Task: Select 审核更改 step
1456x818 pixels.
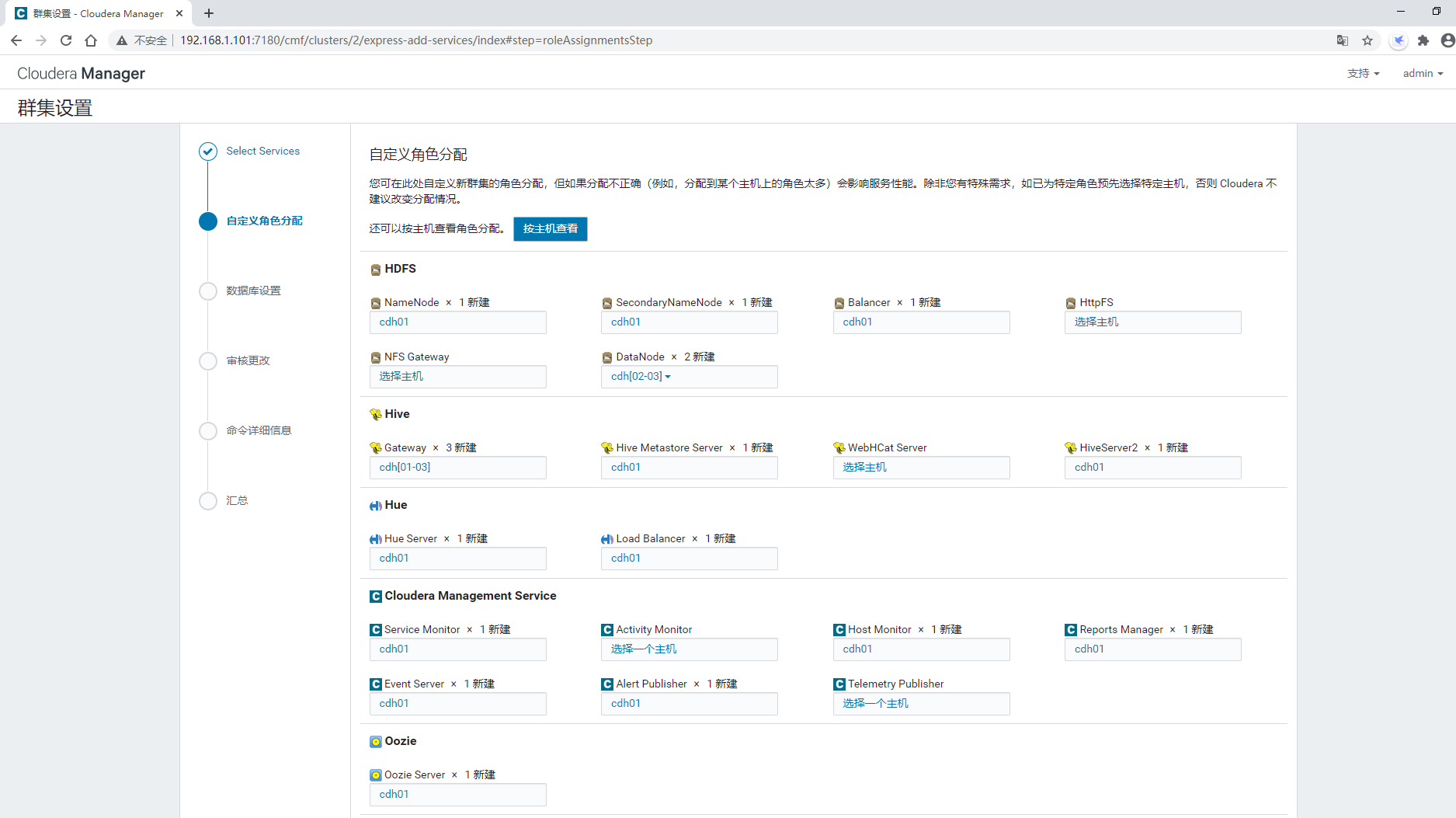Action: click(x=248, y=360)
